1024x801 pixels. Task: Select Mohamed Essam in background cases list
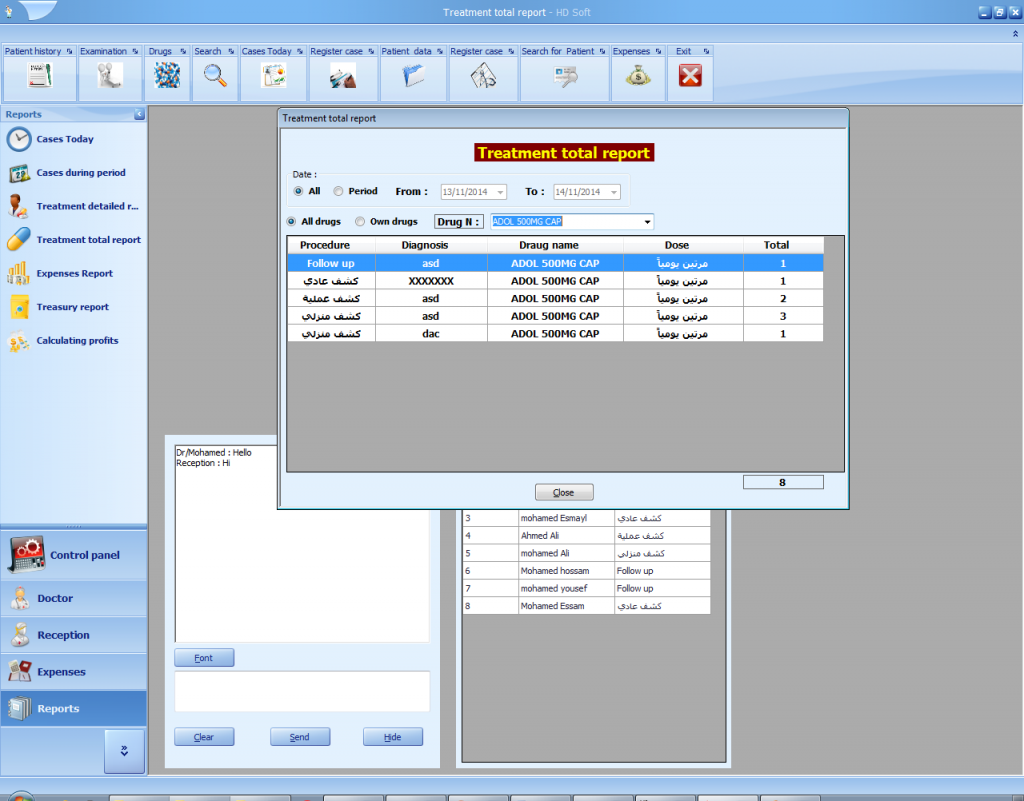(586, 606)
